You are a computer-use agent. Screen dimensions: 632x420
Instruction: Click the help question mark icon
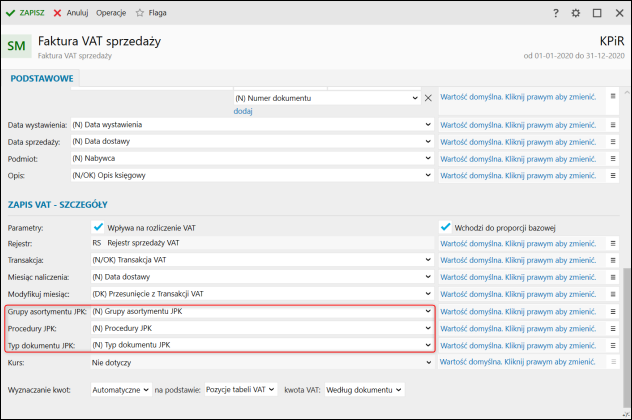coord(556,14)
